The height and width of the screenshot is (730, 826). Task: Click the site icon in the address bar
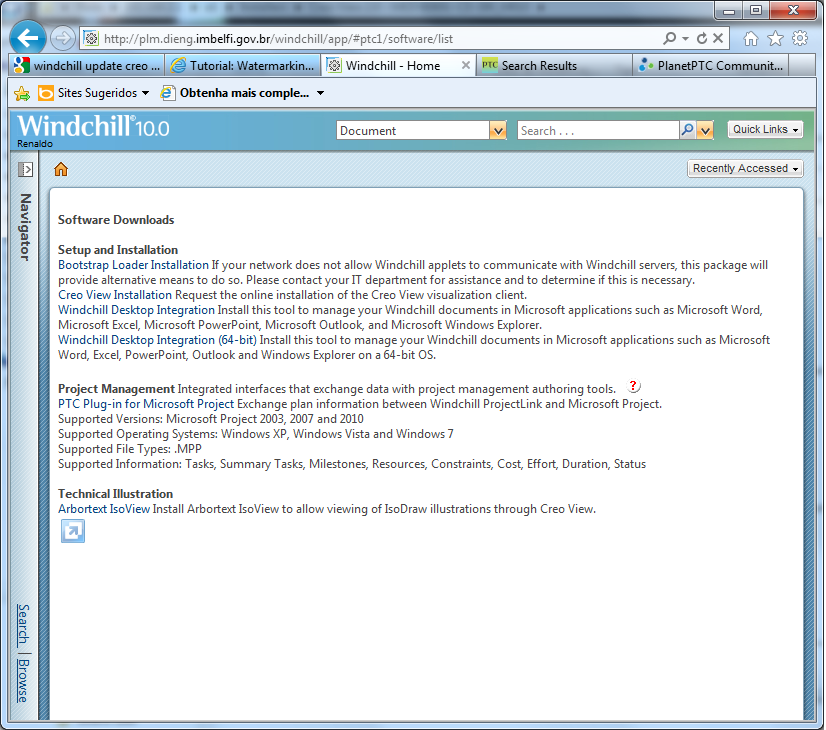91,38
